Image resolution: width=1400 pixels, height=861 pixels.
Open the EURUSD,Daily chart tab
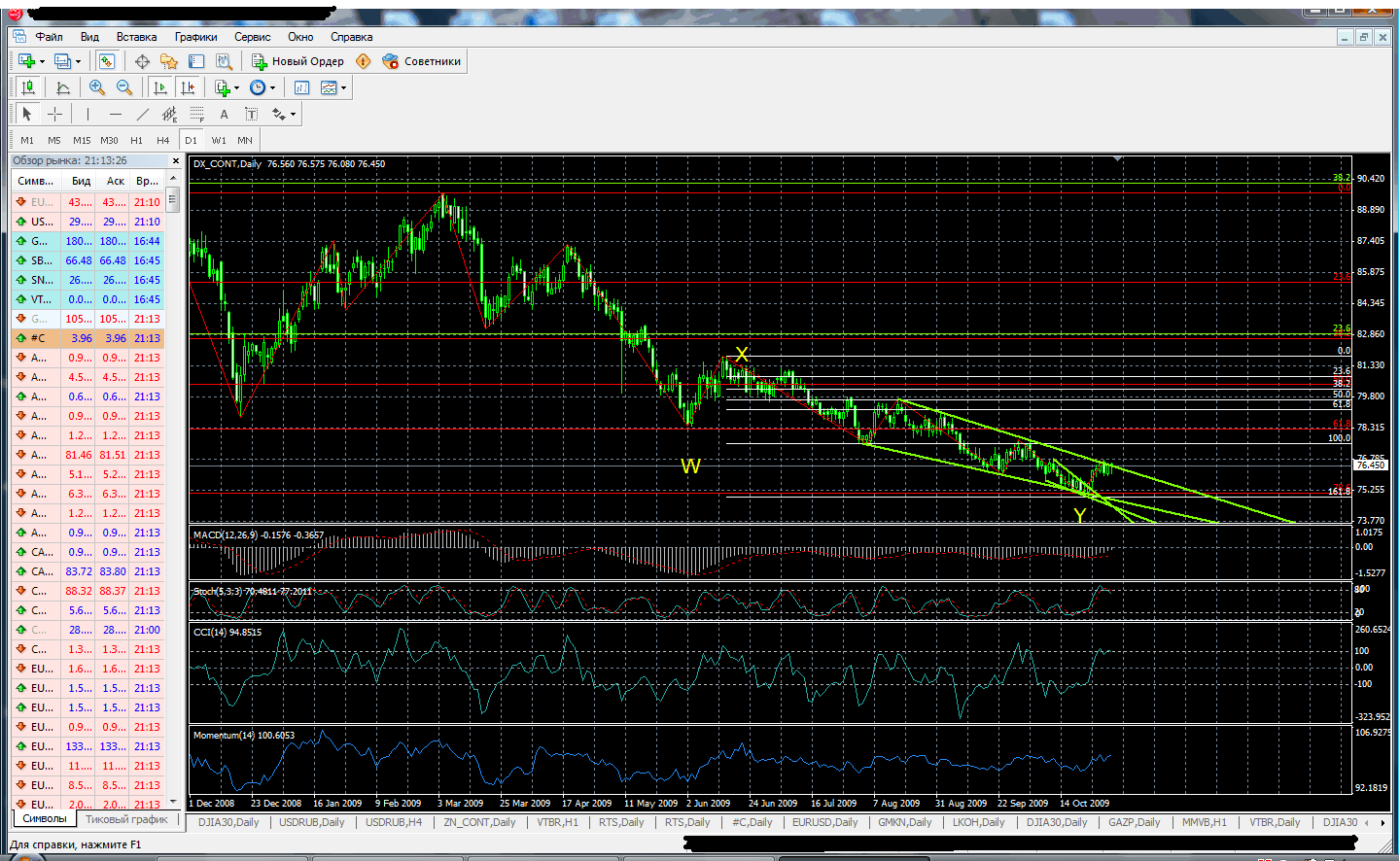pyautogui.click(x=824, y=822)
